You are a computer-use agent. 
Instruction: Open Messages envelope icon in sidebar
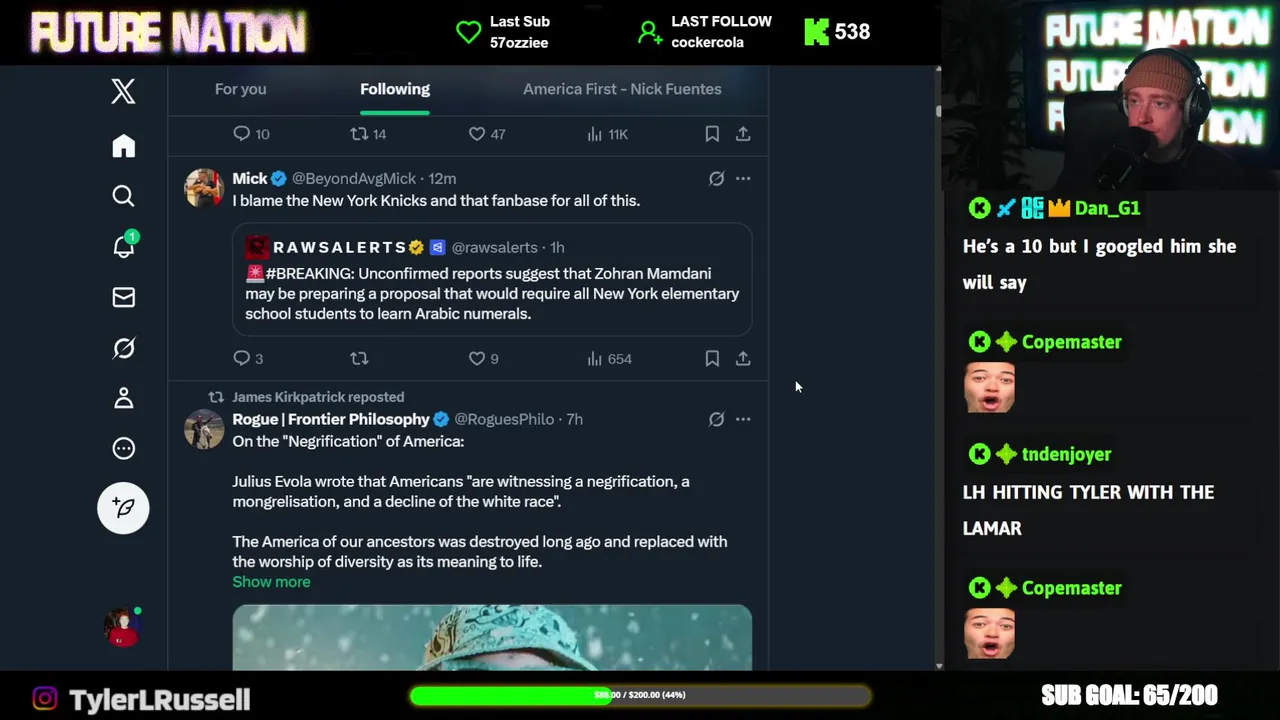coord(123,297)
